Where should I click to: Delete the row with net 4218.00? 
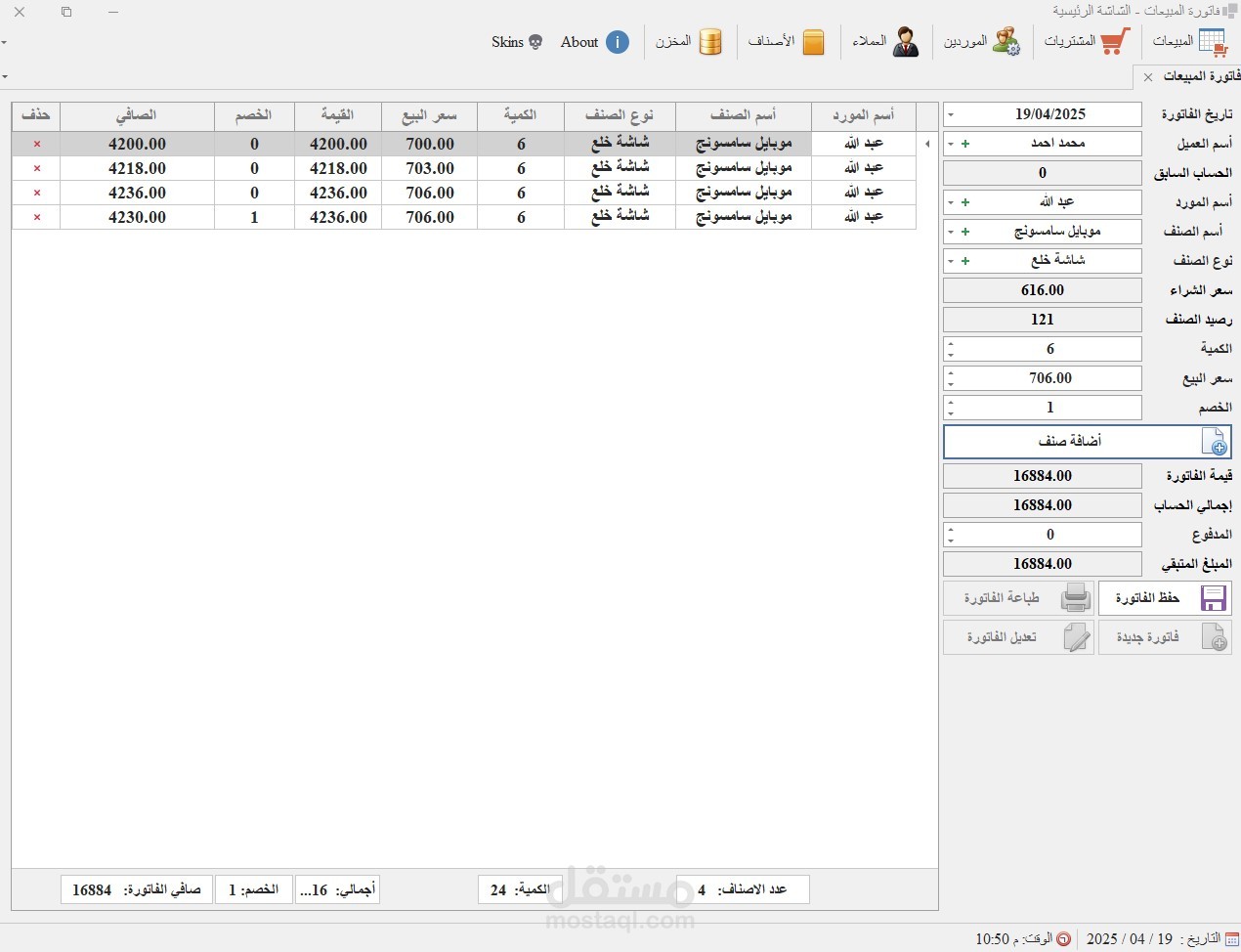pos(37,168)
